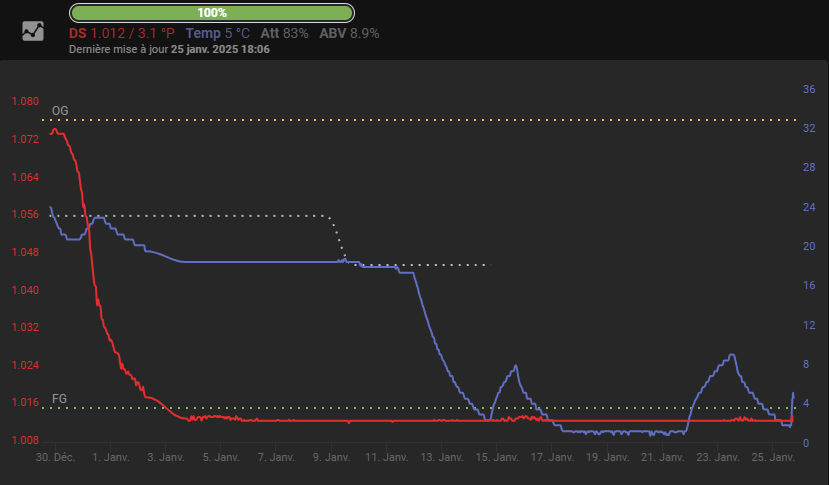Click the 1.080 gravity axis label

(x=25, y=102)
